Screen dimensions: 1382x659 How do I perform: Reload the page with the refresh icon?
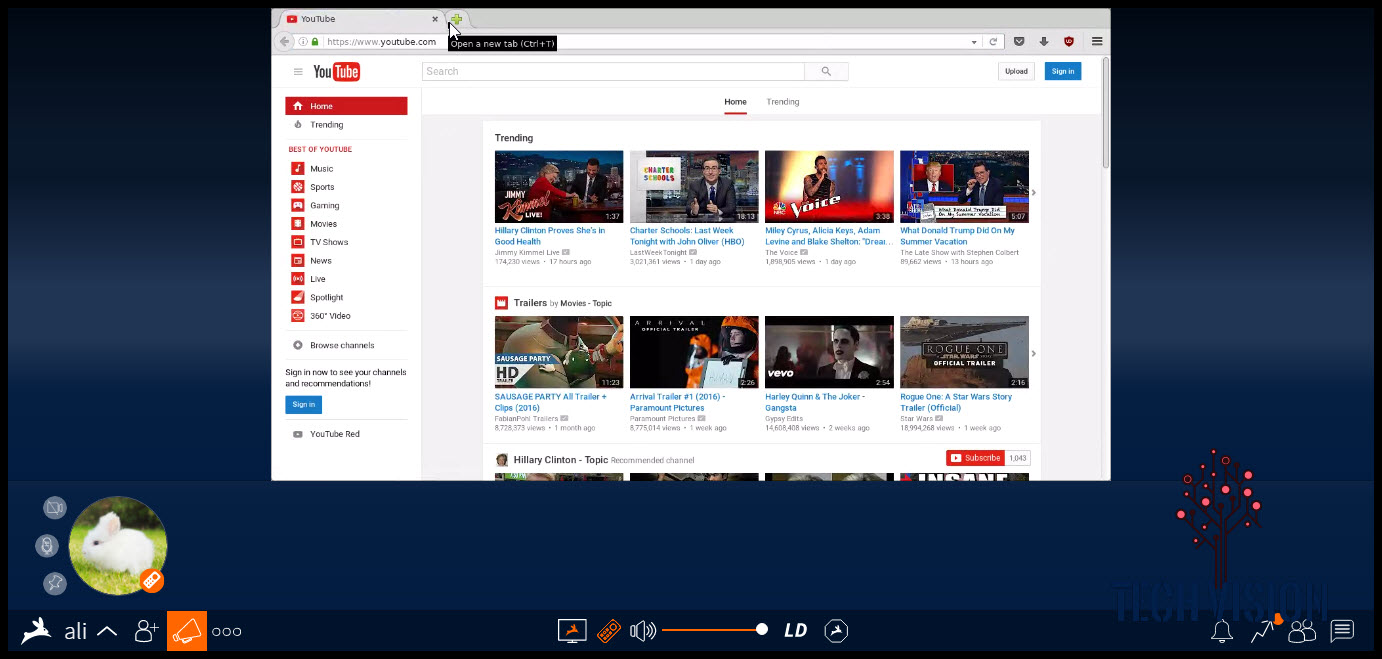(x=993, y=42)
